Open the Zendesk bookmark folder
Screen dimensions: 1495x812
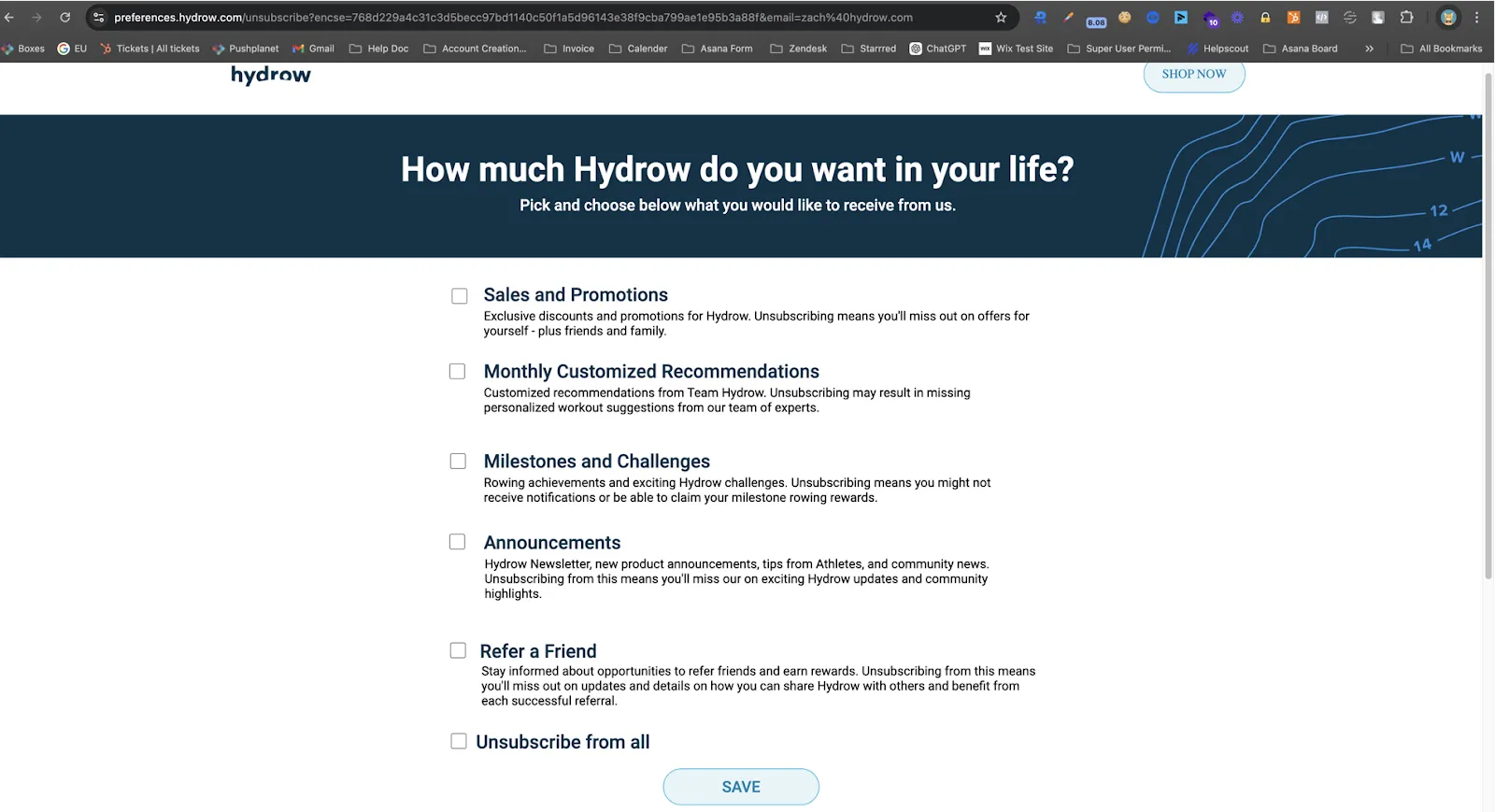pos(798,49)
